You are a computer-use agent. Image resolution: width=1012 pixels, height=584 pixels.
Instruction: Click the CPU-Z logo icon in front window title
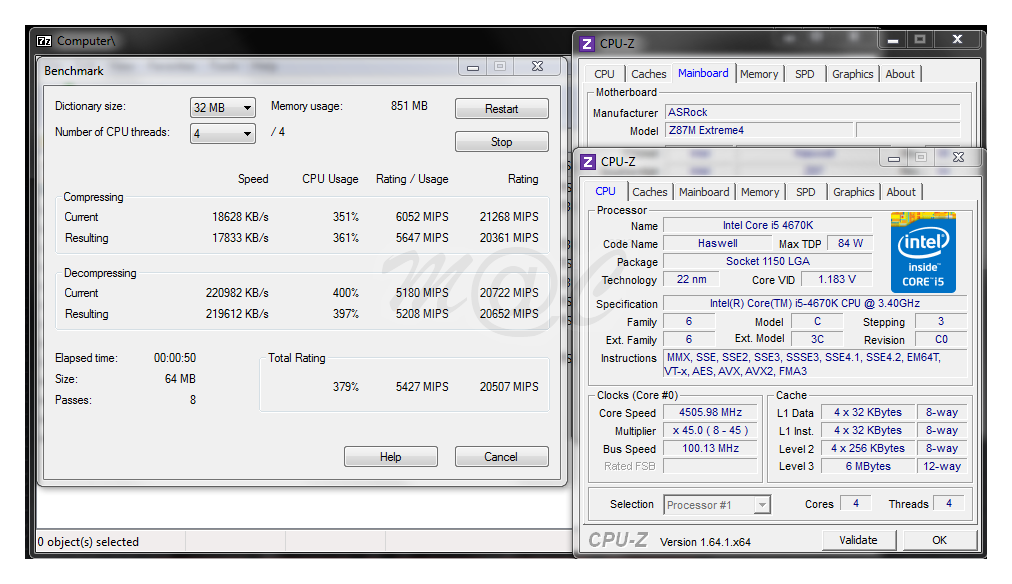pyautogui.click(x=587, y=161)
